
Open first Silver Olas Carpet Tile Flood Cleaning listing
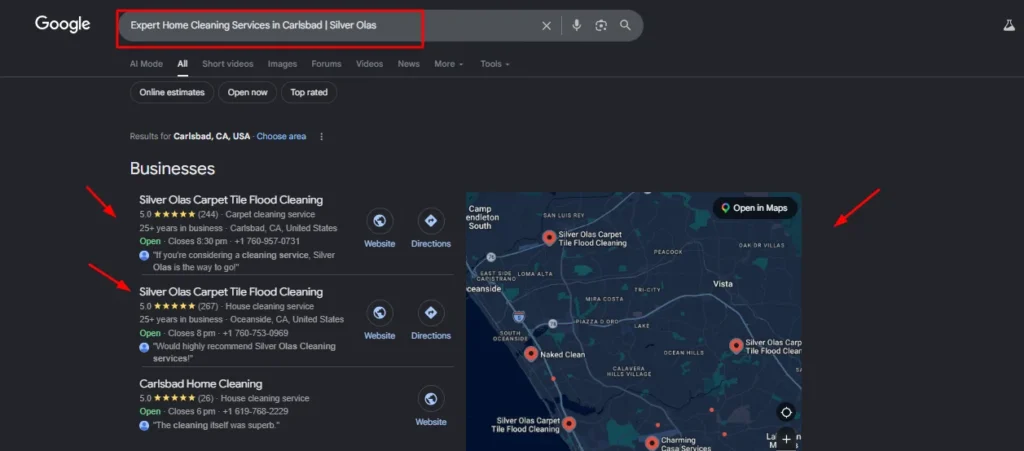[231, 200]
